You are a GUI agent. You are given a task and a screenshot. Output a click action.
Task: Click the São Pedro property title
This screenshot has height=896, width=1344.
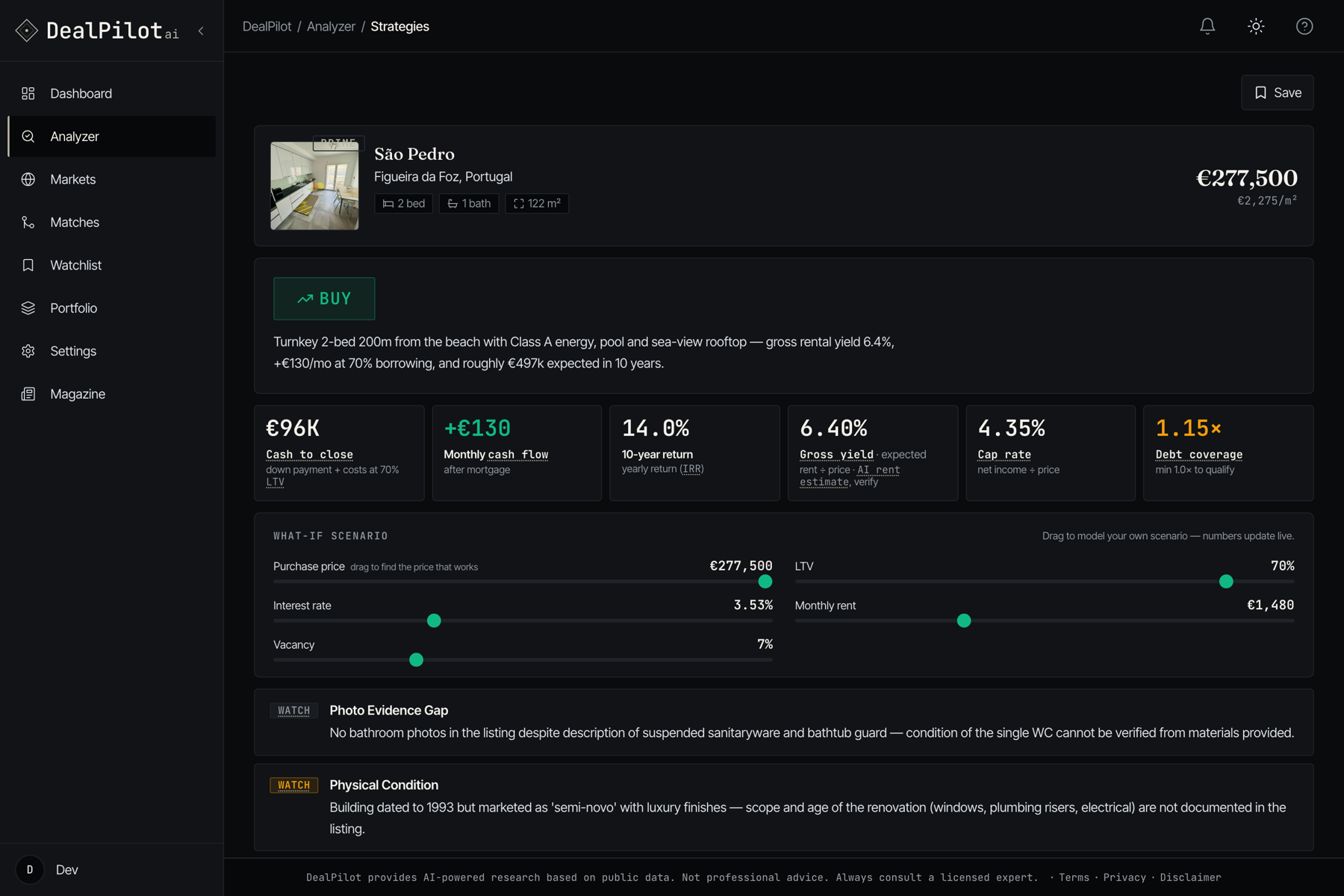tap(414, 154)
